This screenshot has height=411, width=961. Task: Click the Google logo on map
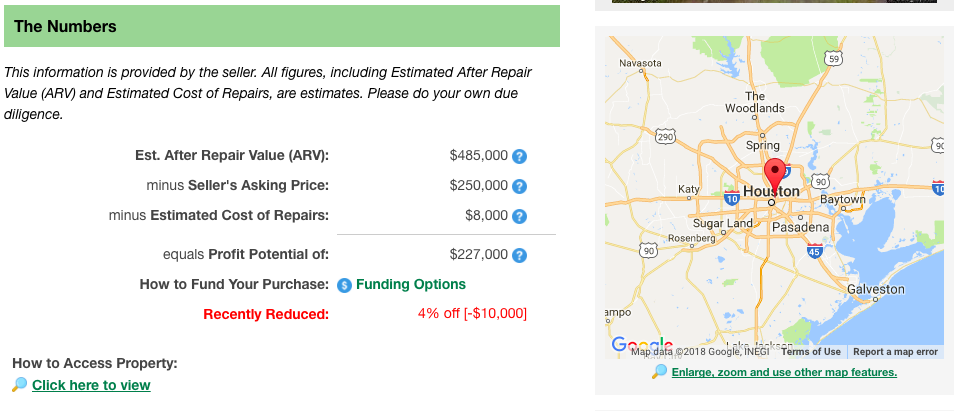[x=642, y=345]
